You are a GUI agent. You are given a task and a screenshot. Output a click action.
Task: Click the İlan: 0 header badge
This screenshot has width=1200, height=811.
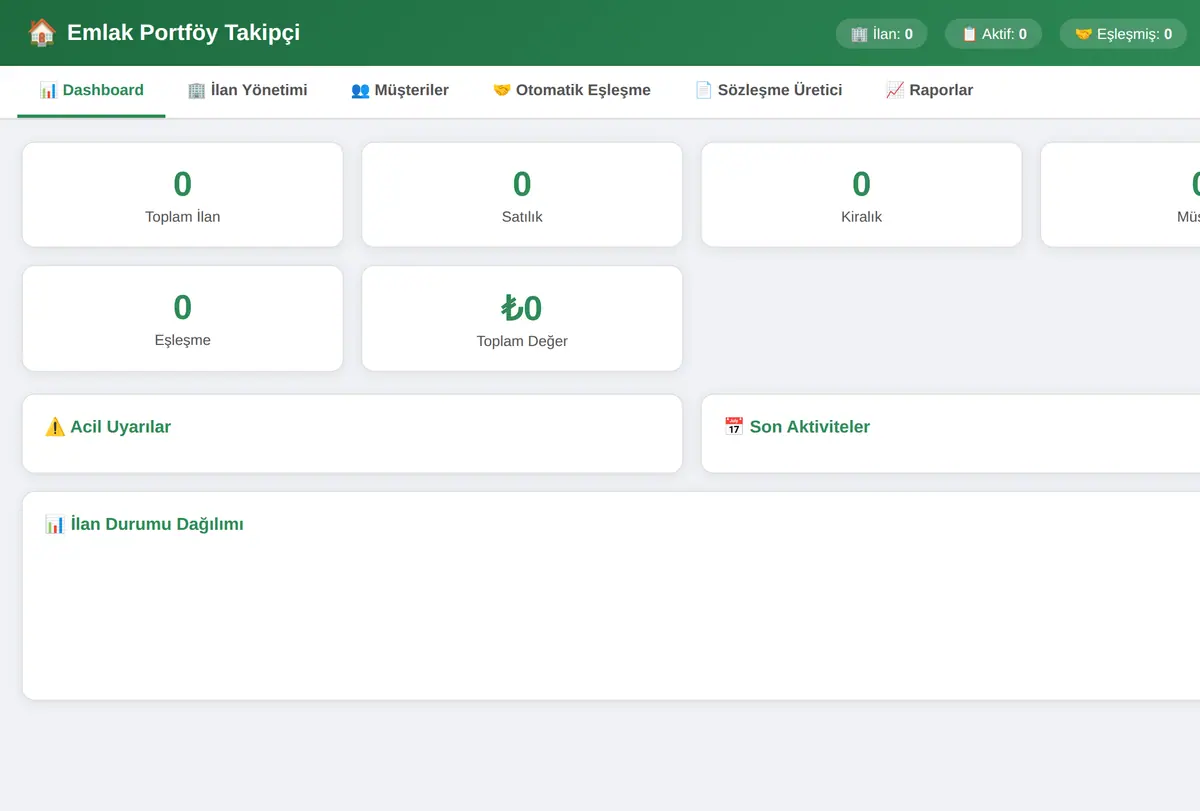pyautogui.click(x=882, y=34)
